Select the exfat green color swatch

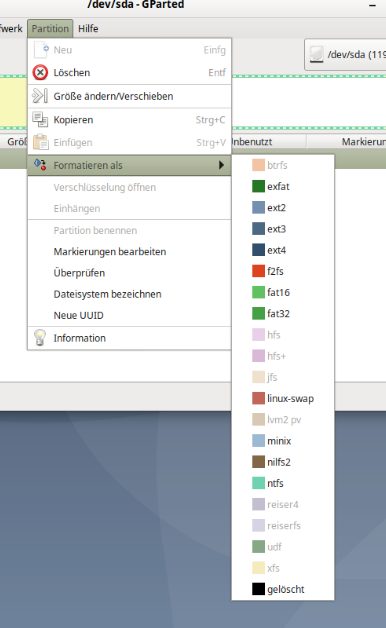258,186
